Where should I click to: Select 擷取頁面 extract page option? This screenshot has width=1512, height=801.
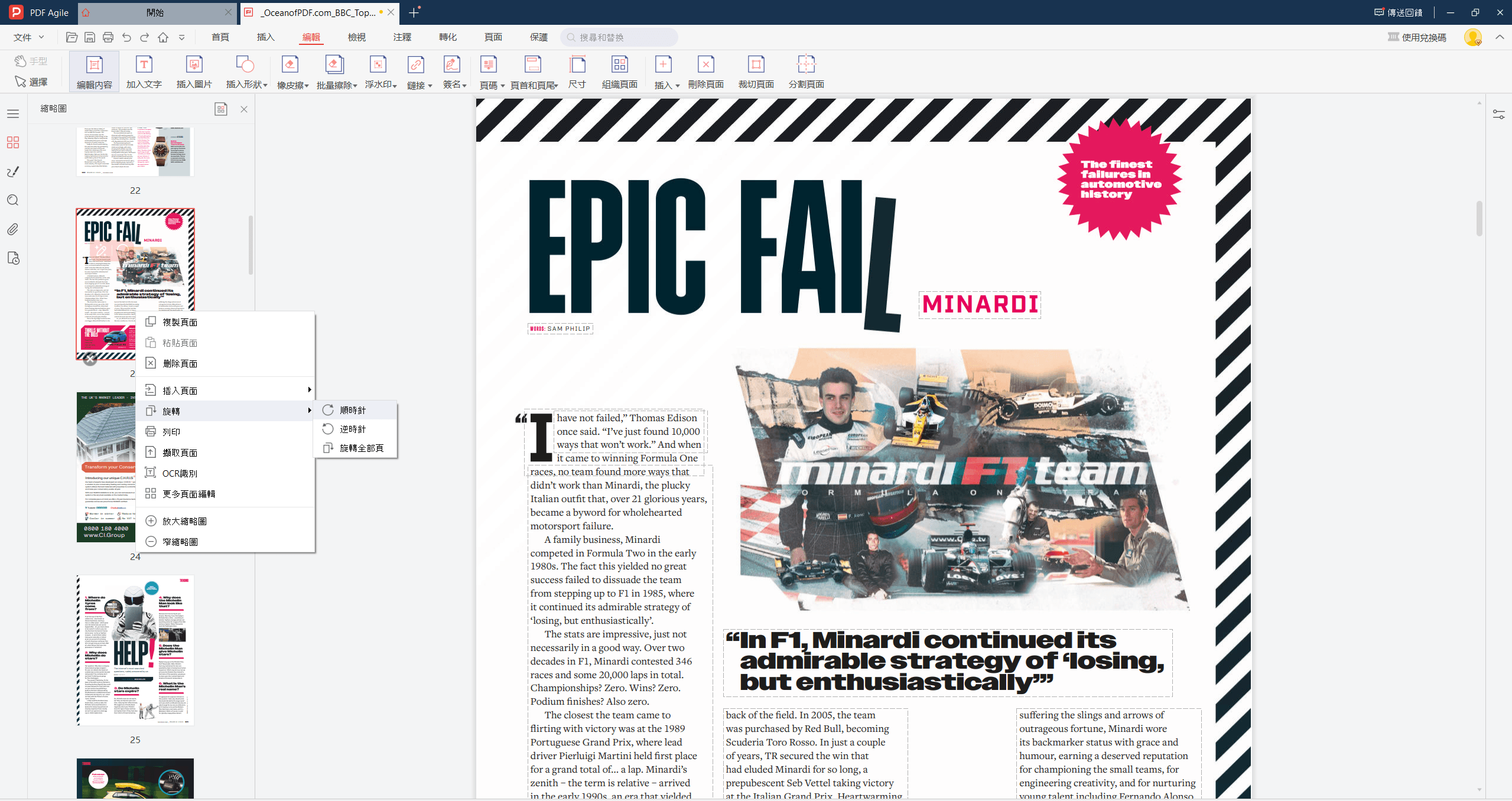pos(225,452)
